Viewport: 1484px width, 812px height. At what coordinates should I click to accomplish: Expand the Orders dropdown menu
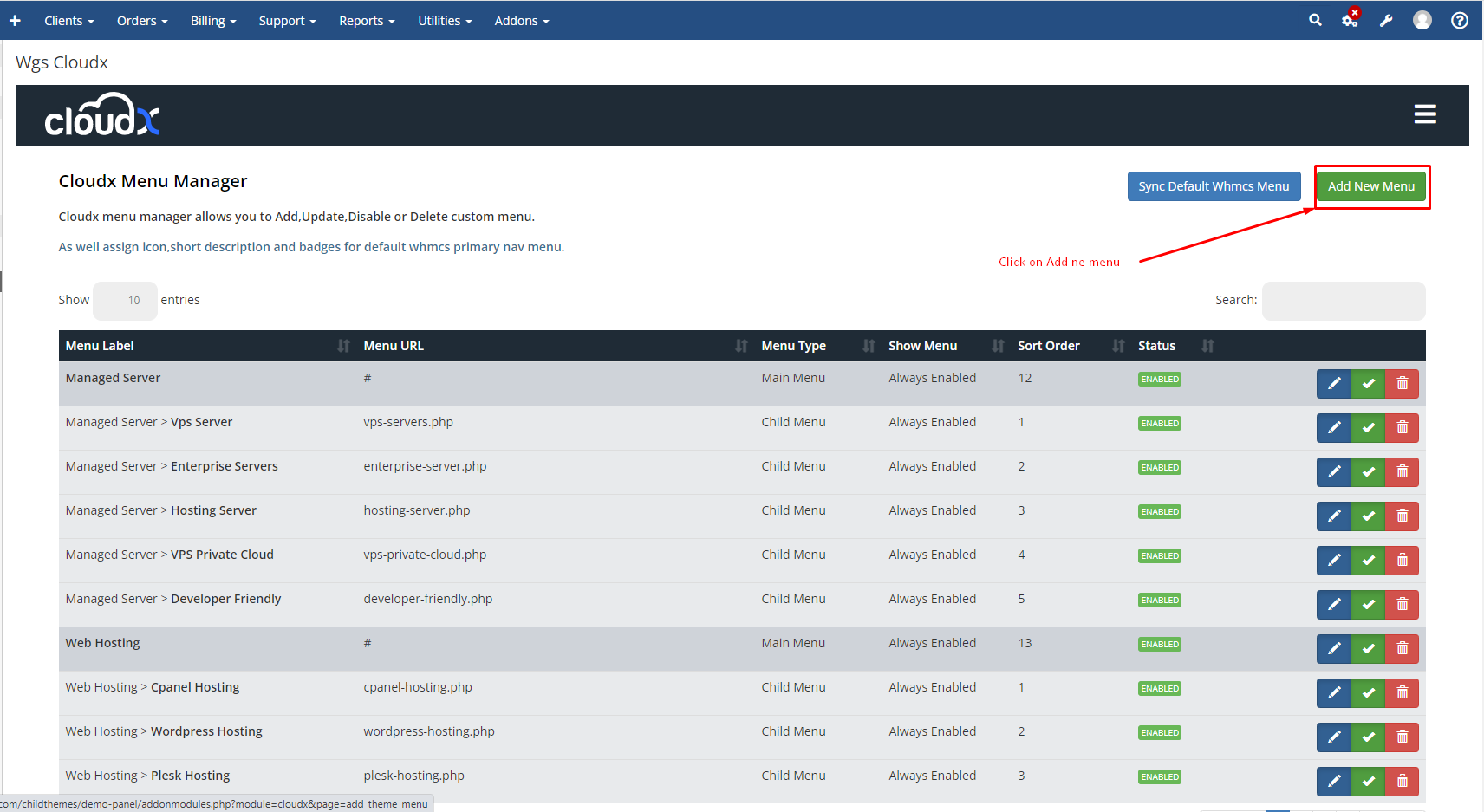coord(142,21)
